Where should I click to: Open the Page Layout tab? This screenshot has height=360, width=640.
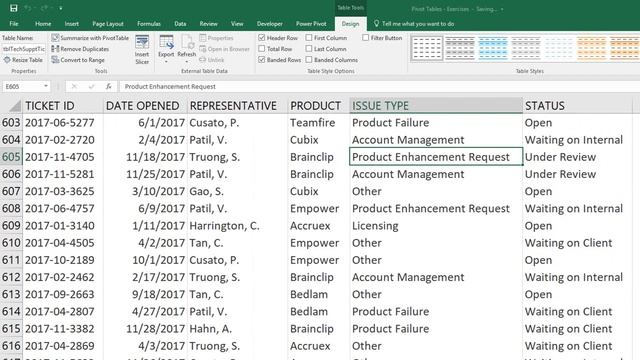coord(108,24)
